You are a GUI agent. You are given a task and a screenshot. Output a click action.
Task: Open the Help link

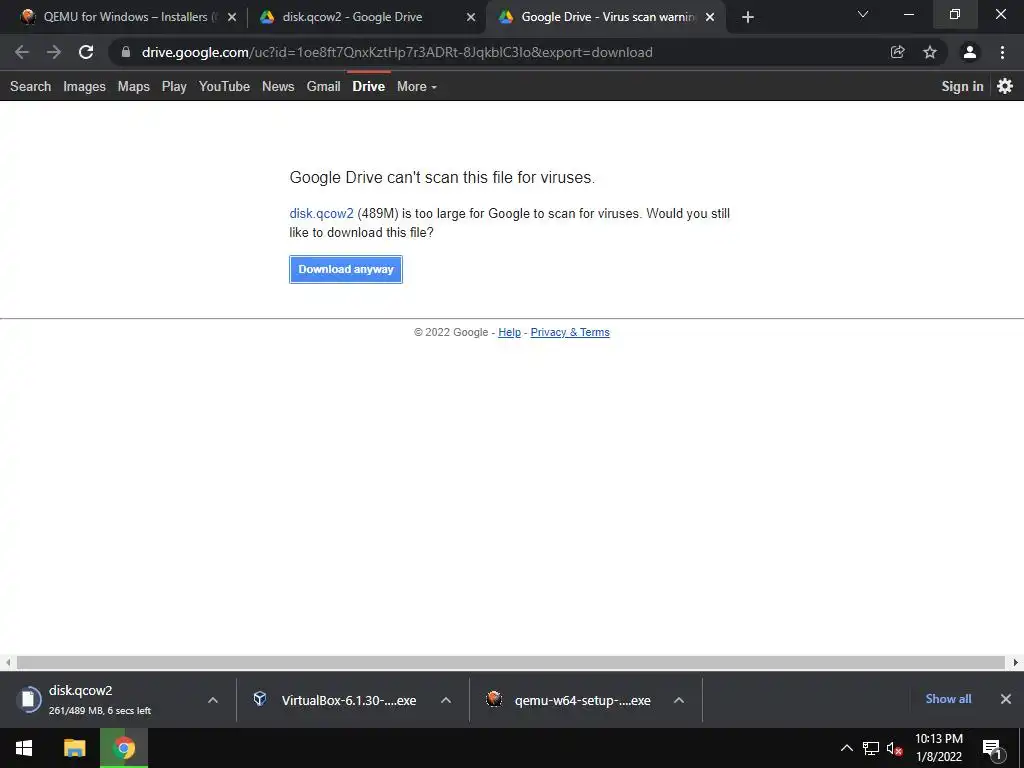[x=509, y=332]
